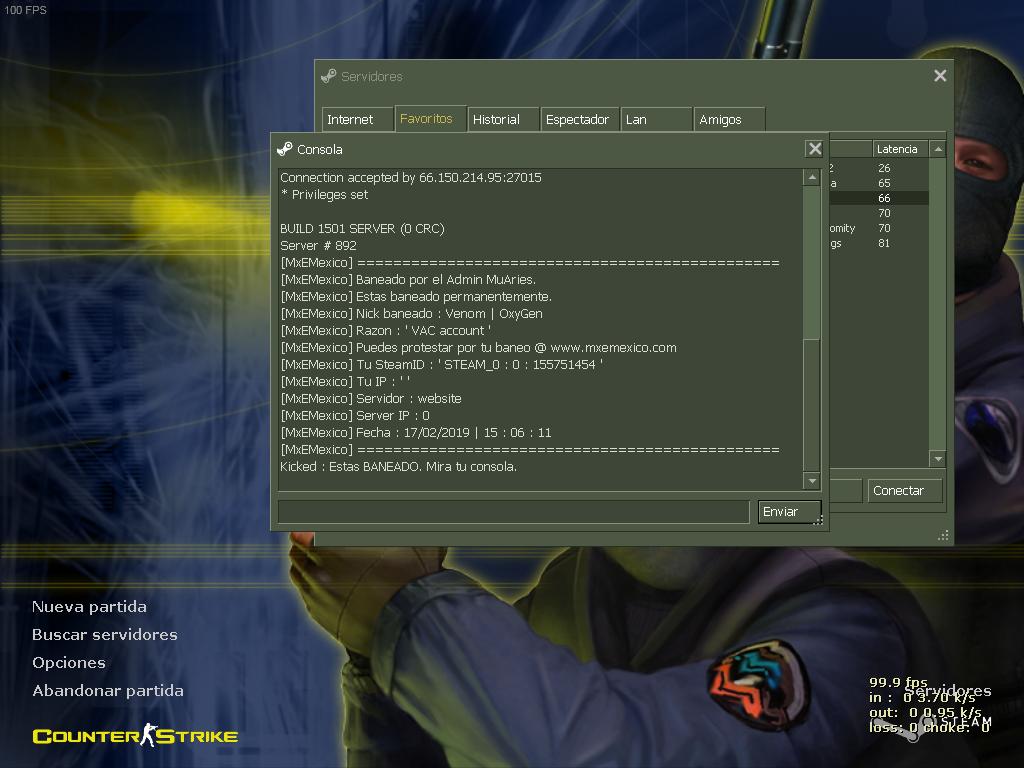Screen dimensions: 1024x768
Task: Select server row with latency 81
Action: tap(878, 243)
